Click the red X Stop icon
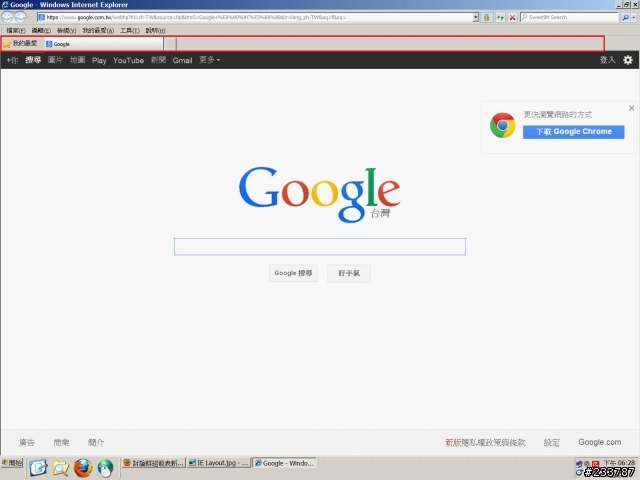This screenshot has width=640, height=480. click(512, 17)
